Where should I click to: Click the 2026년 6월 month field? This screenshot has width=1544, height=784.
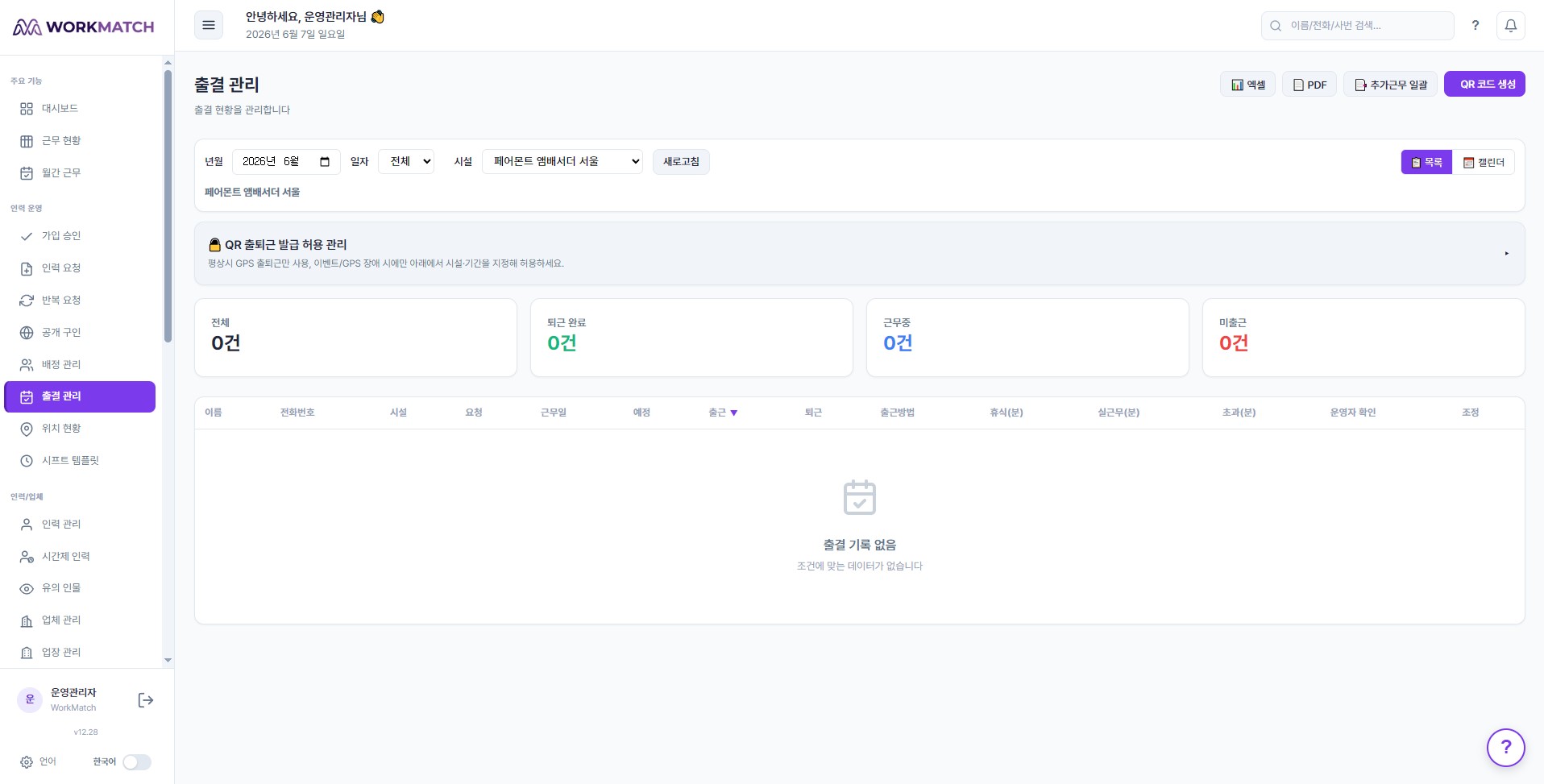pos(286,161)
